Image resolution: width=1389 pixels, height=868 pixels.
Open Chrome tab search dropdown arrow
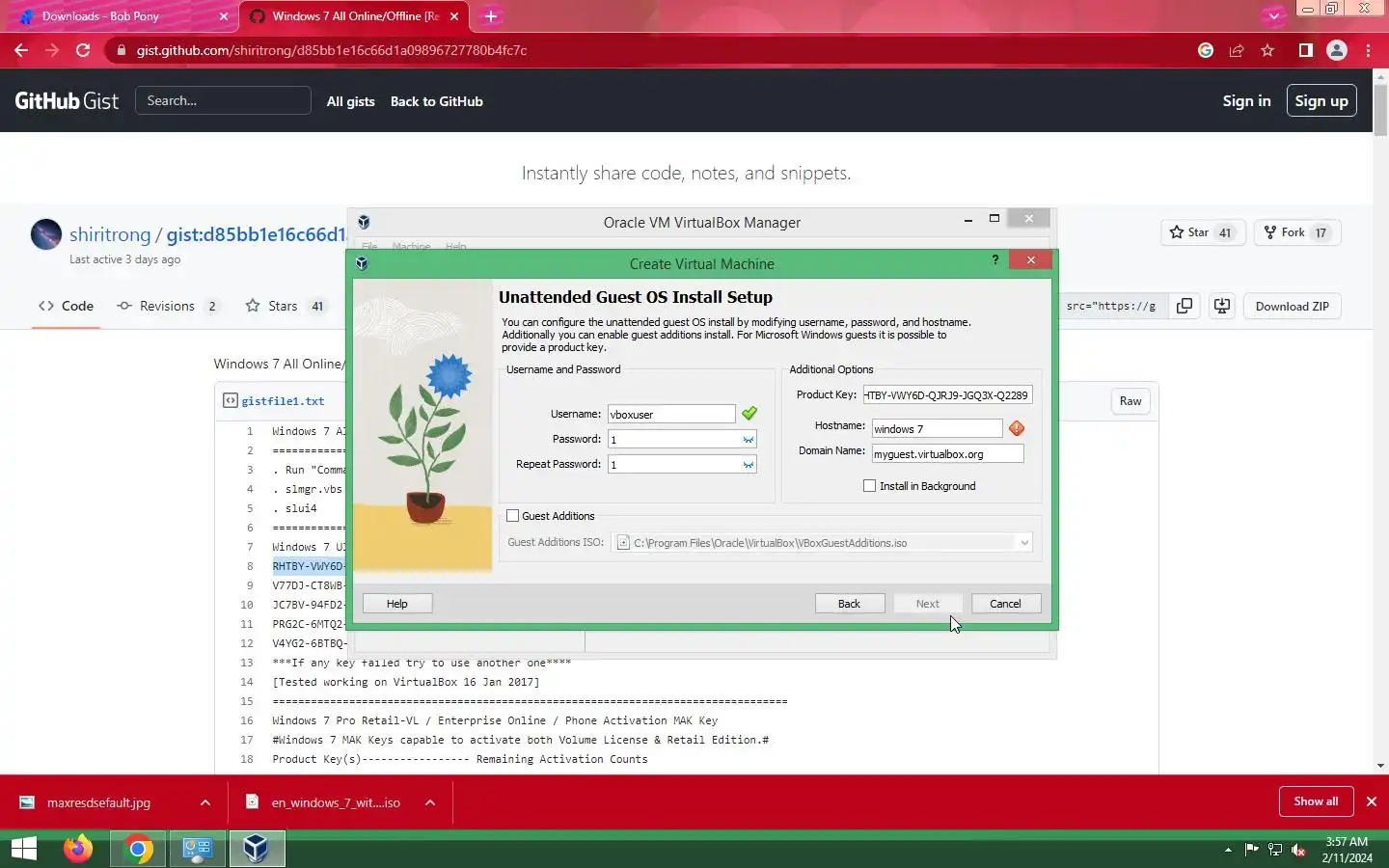tap(1273, 15)
